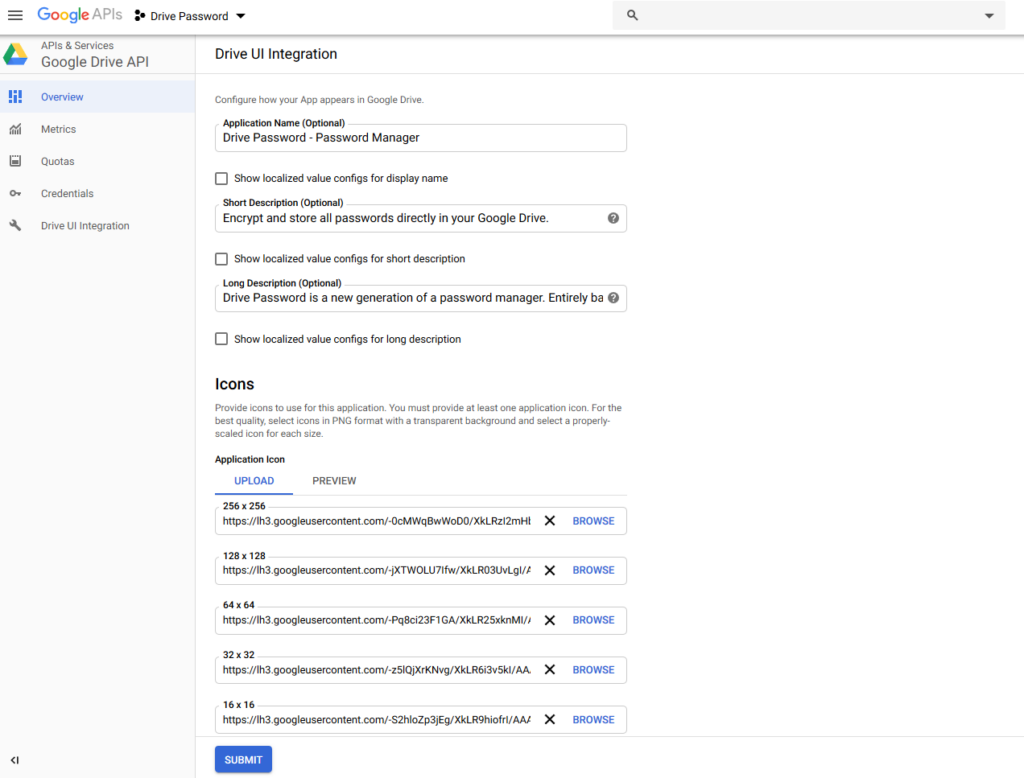
Task: Collapse the left sidebar panel
Action: point(14,760)
